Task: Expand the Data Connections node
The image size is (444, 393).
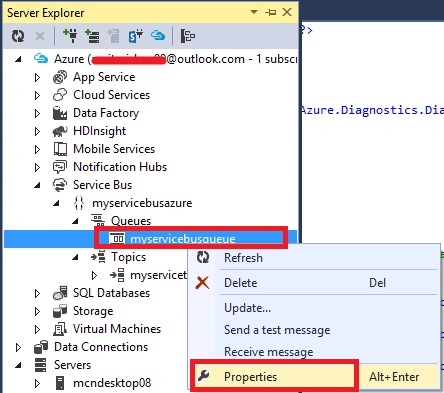Action: (x=18, y=347)
